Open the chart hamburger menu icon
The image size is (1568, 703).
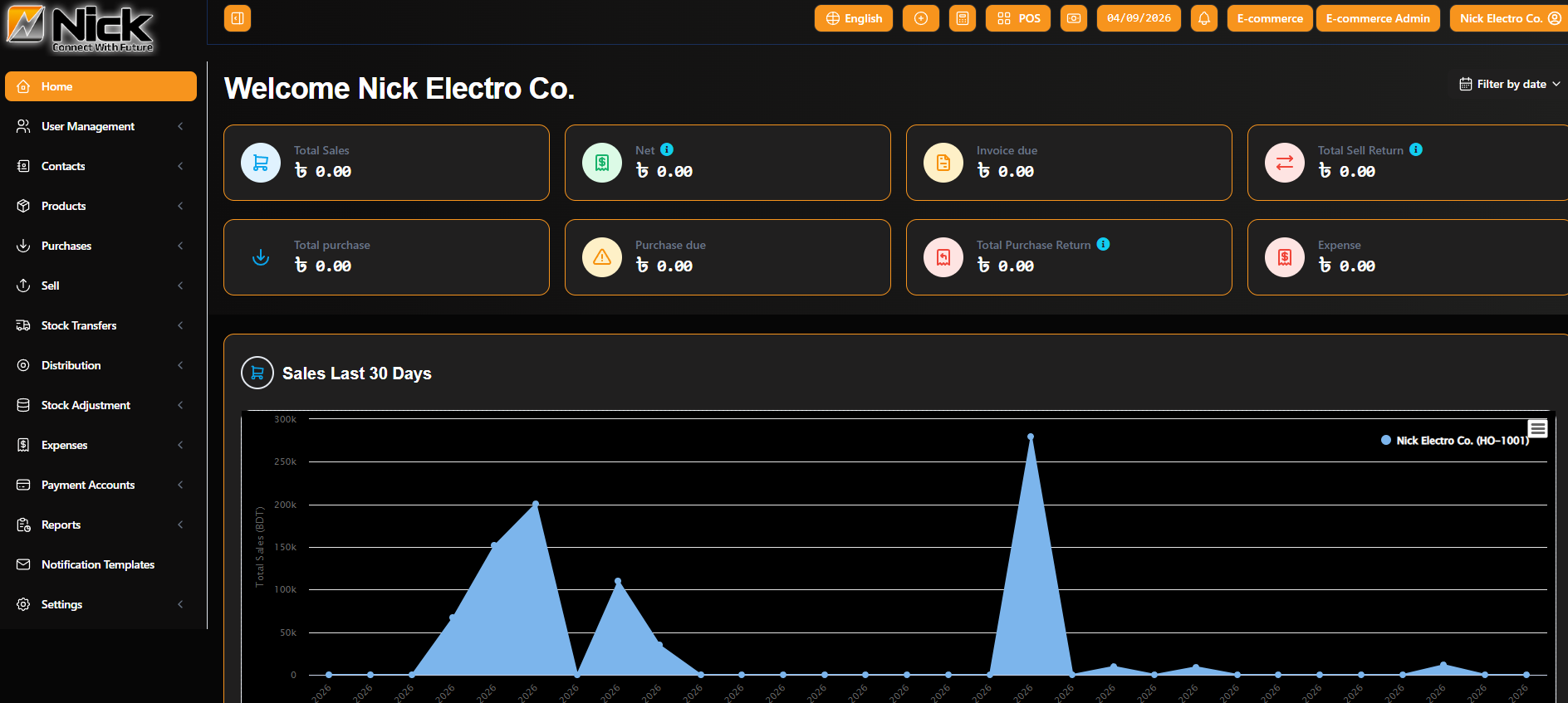1537,428
